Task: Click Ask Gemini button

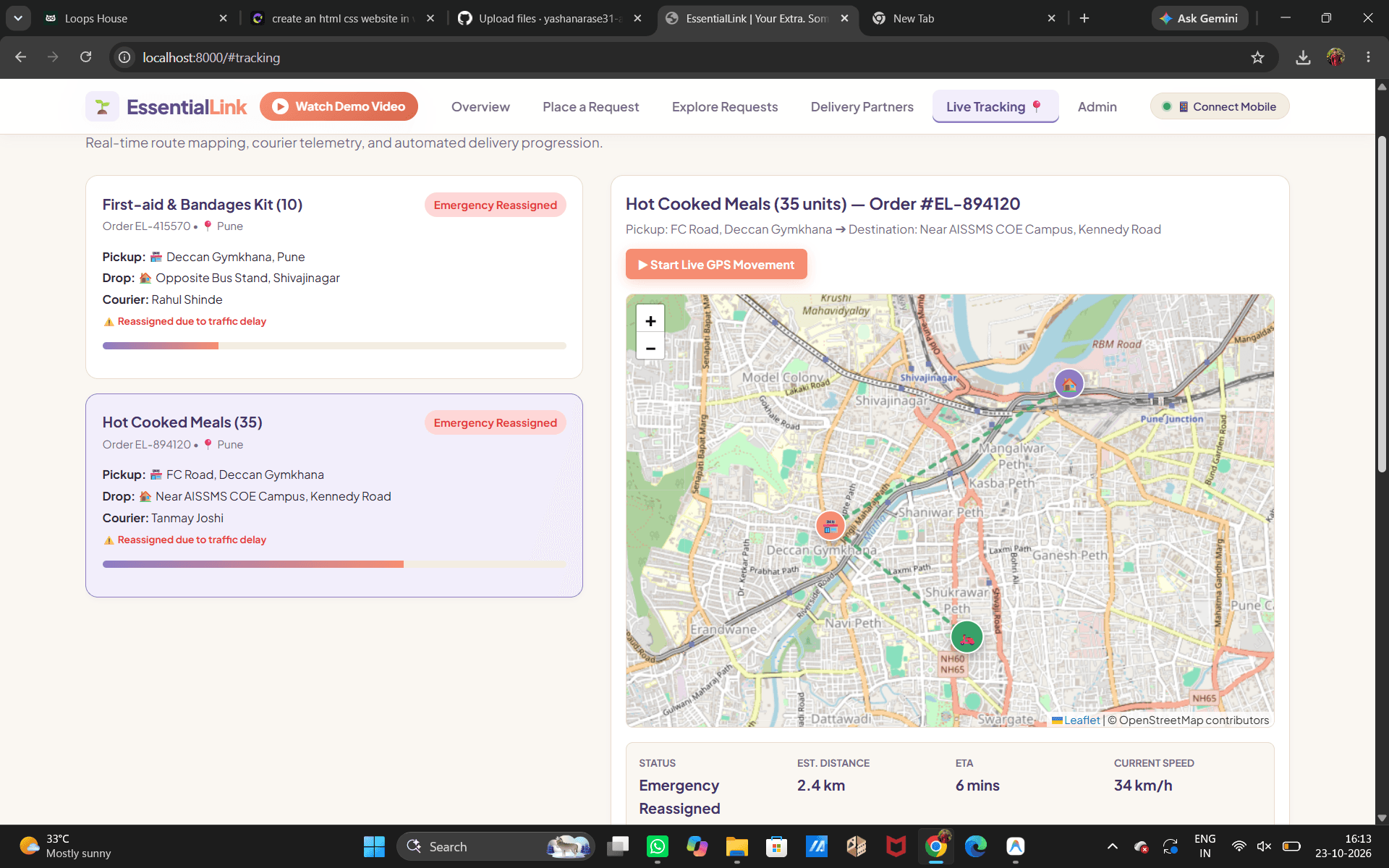Action: click(x=1199, y=18)
